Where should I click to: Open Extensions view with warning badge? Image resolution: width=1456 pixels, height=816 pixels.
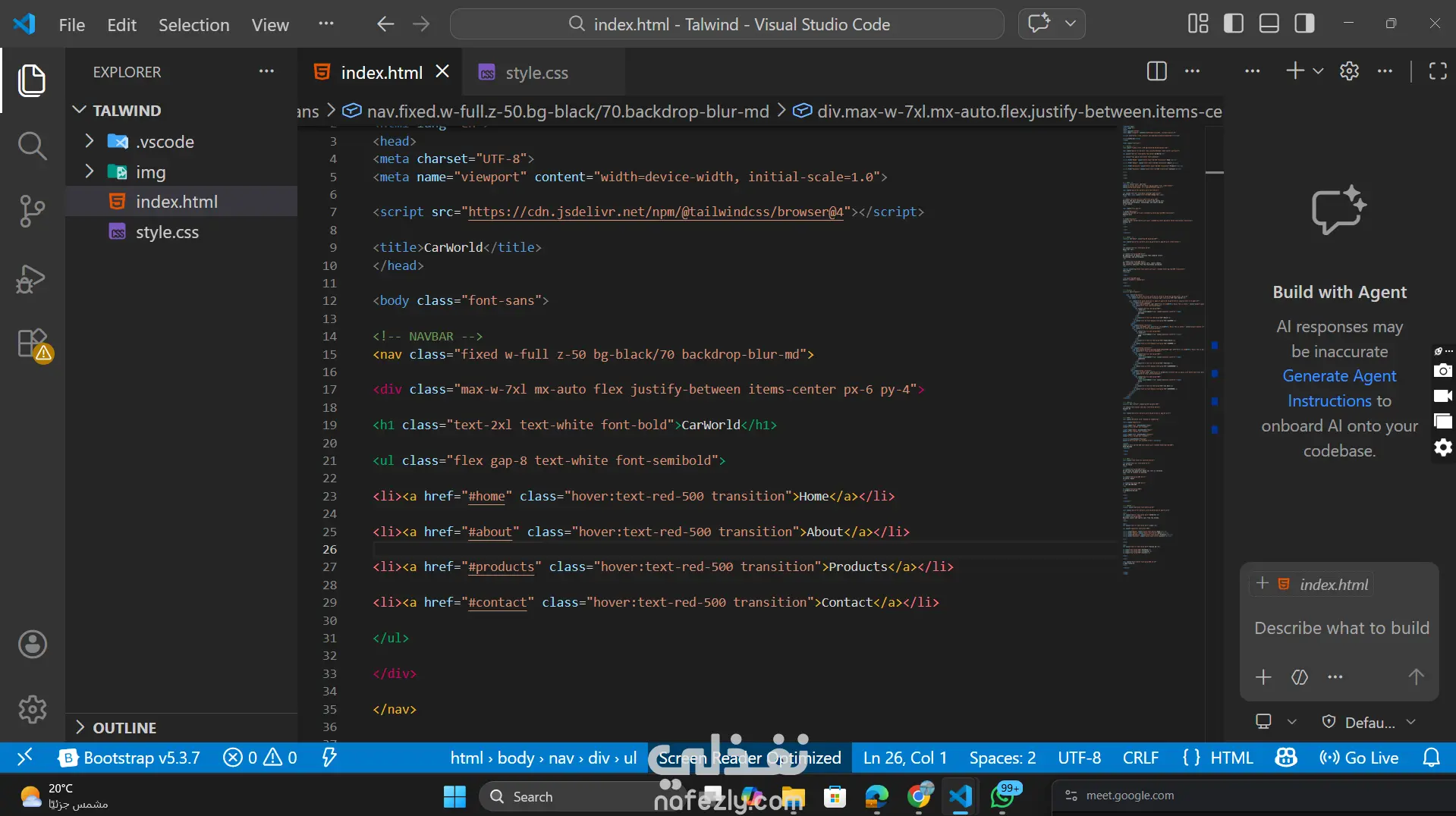click(33, 344)
